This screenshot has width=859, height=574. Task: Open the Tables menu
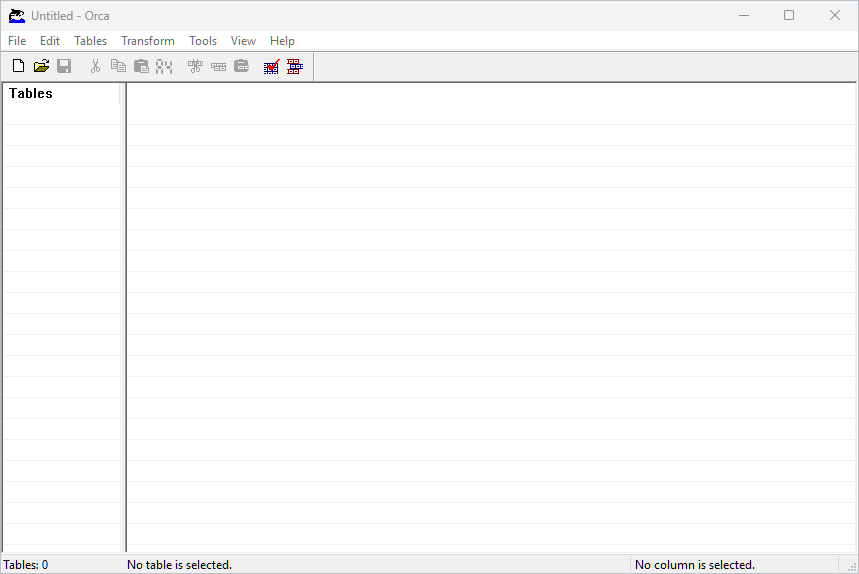pos(90,41)
